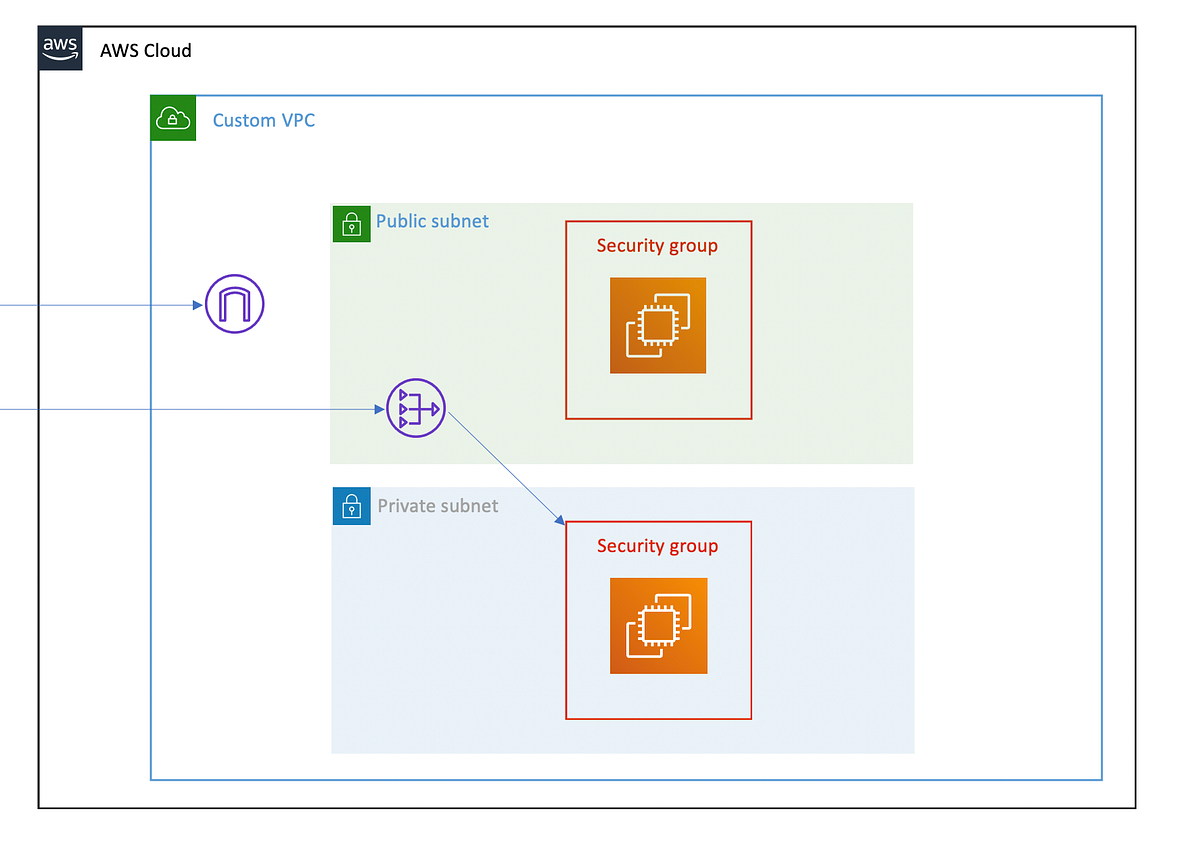Image resolution: width=1200 pixels, height=858 pixels.
Task: Click the Private subnet label
Action: pyautogui.click(x=437, y=506)
